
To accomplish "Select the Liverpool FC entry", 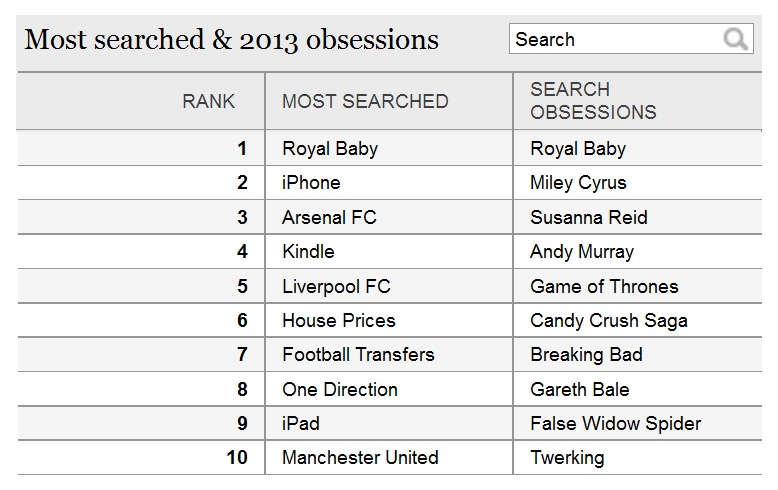I will point(336,287).
